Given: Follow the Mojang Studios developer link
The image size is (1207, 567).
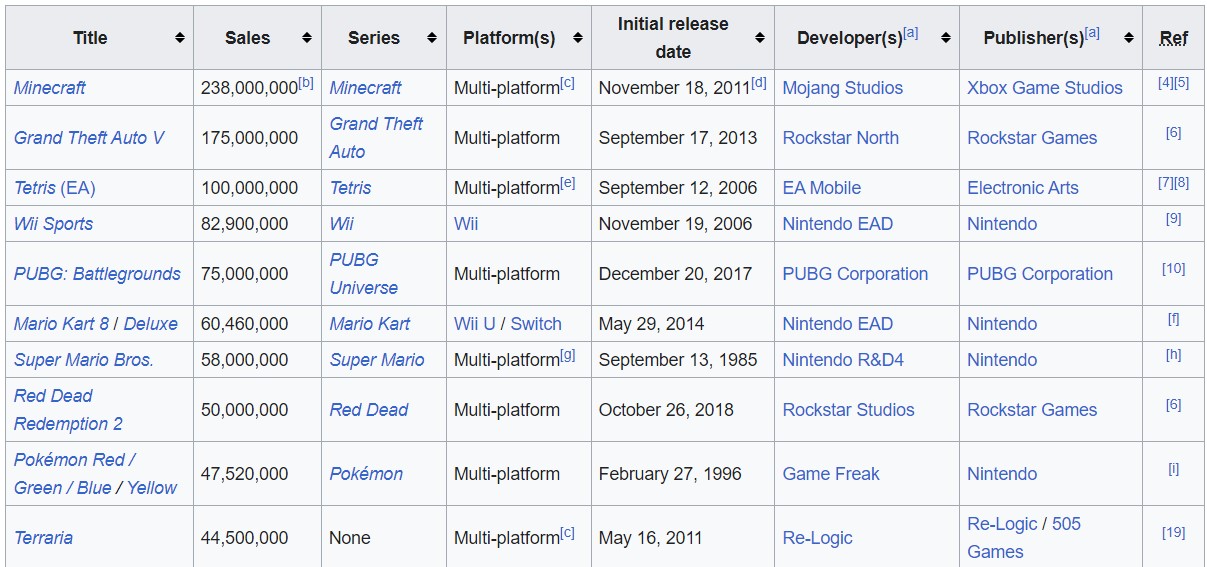Looking at the screenshot, I should [842, 88].
